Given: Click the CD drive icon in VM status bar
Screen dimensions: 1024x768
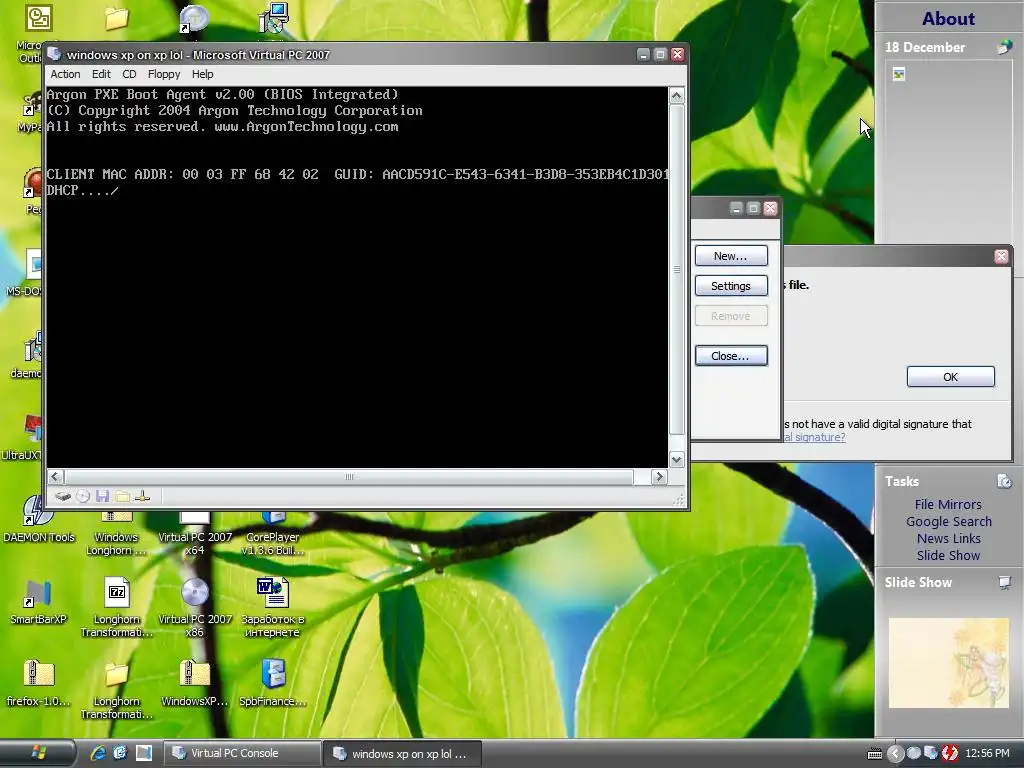Looking at the screenshot, I should click(x=83, y=496).
